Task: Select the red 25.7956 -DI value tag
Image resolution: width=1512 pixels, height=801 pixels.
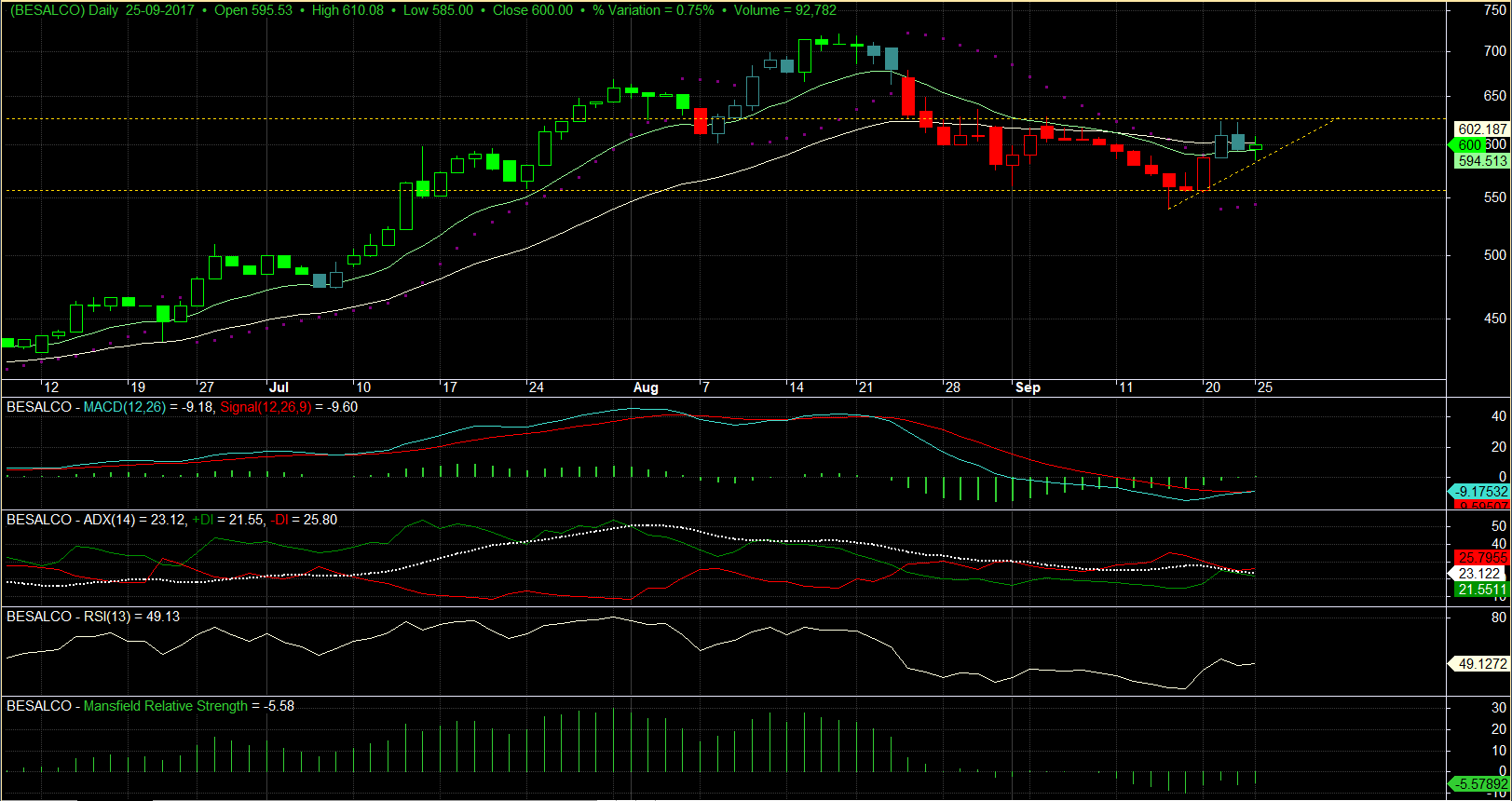Action: 1482,557
